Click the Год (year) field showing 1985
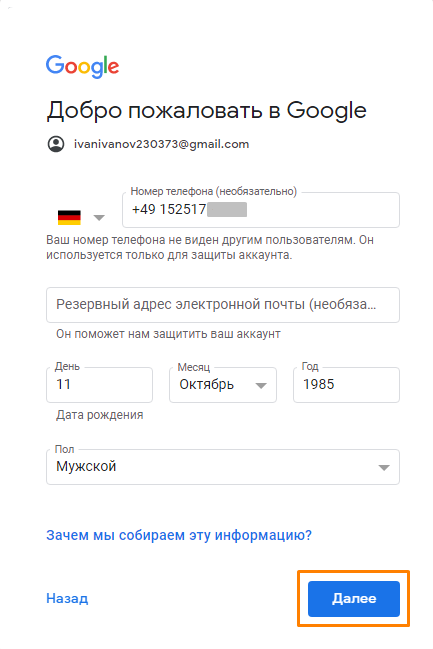The width and height of the screenshot is (433, 649). point(346,385)
